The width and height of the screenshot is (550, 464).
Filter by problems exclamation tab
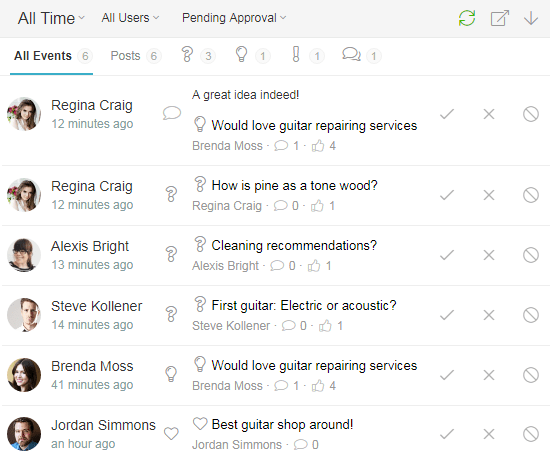pos(308,55)
